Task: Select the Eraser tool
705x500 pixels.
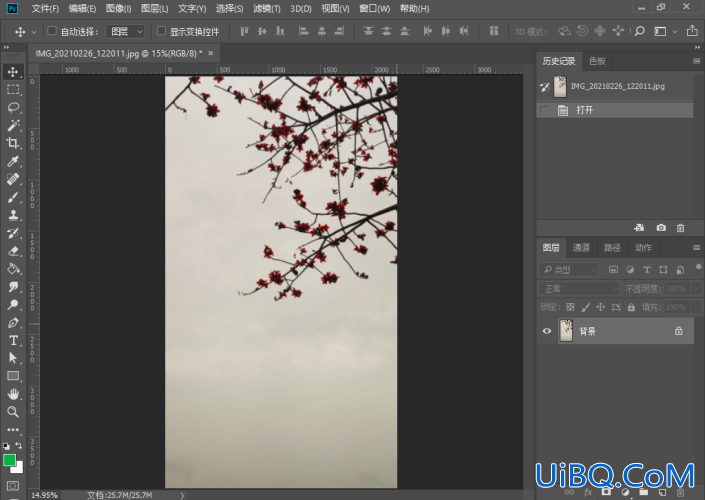Action: pyautogui.click(x=13, y=251)
